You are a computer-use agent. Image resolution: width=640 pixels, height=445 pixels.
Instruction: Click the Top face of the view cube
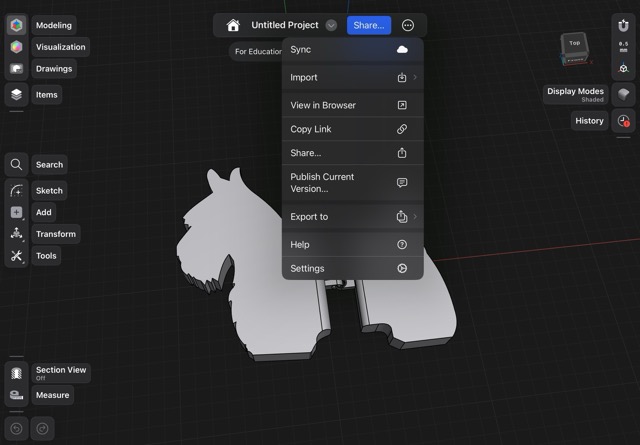(574, 42)
